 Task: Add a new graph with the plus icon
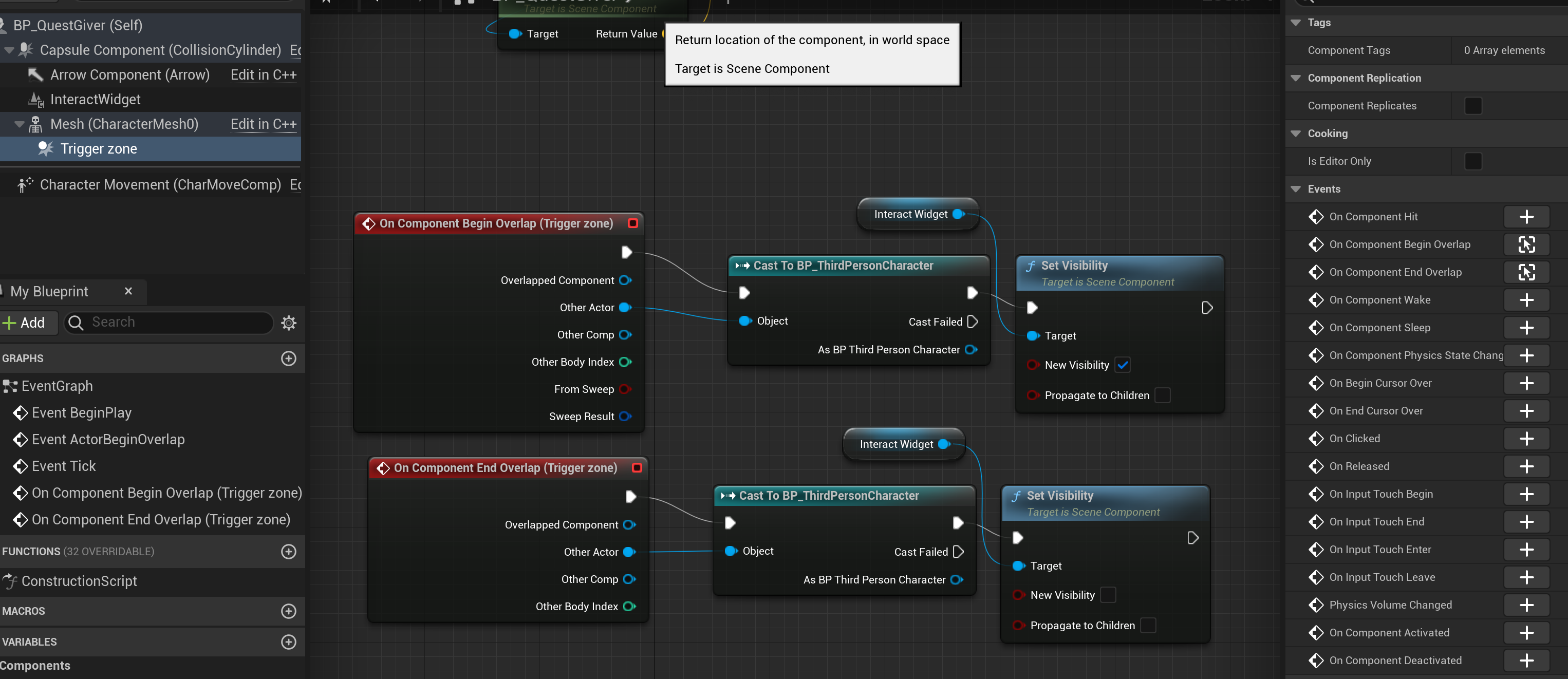pos(289,359)
